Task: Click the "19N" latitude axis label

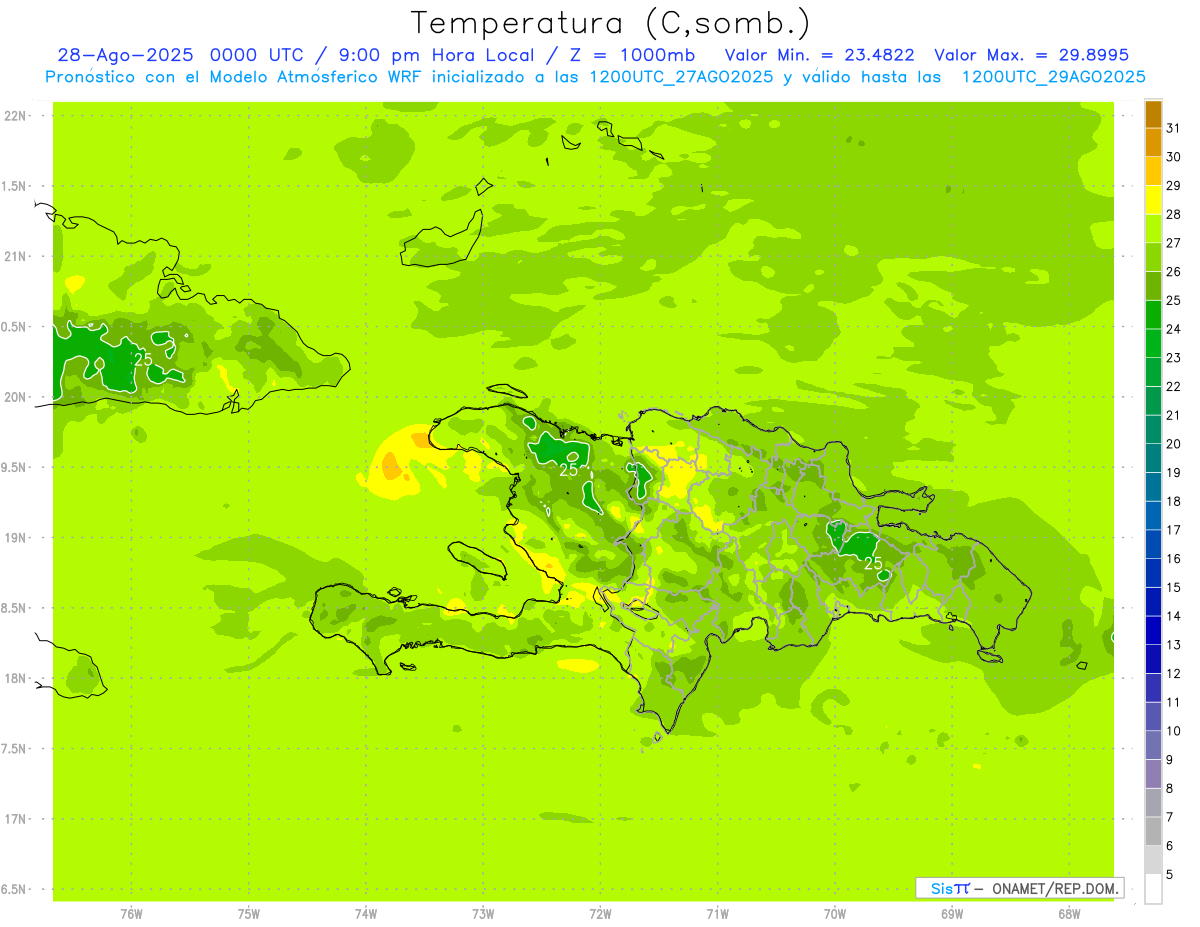Action: click(17, 538)
